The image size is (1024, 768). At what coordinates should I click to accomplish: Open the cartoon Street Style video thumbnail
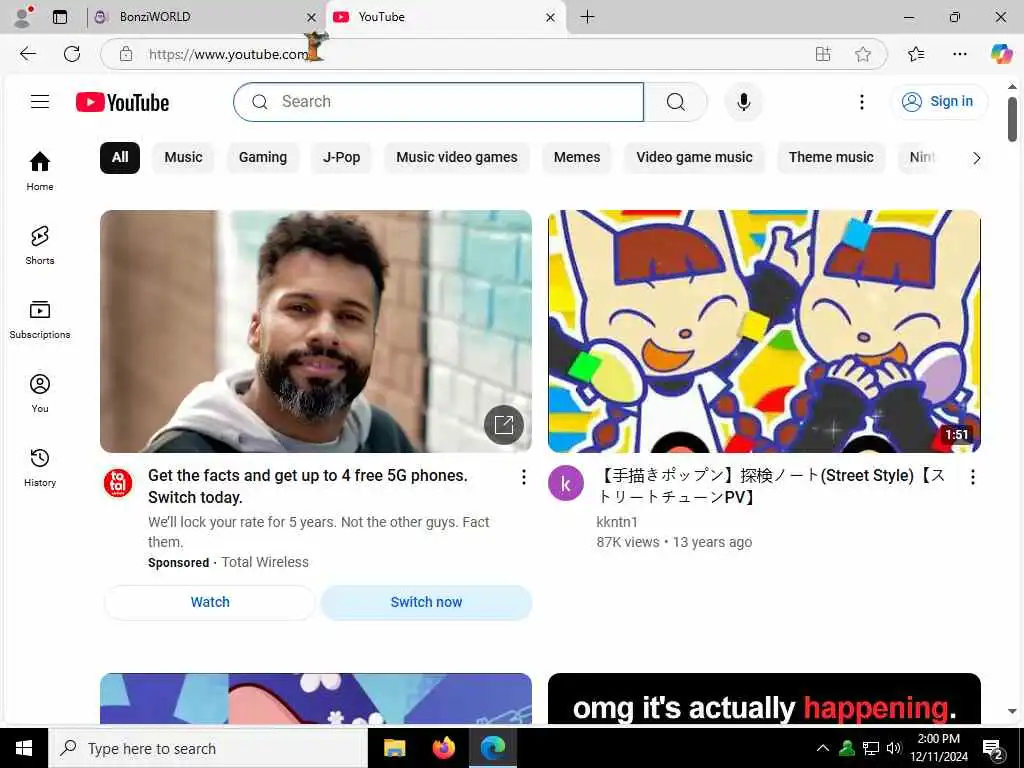click(764, 331)
